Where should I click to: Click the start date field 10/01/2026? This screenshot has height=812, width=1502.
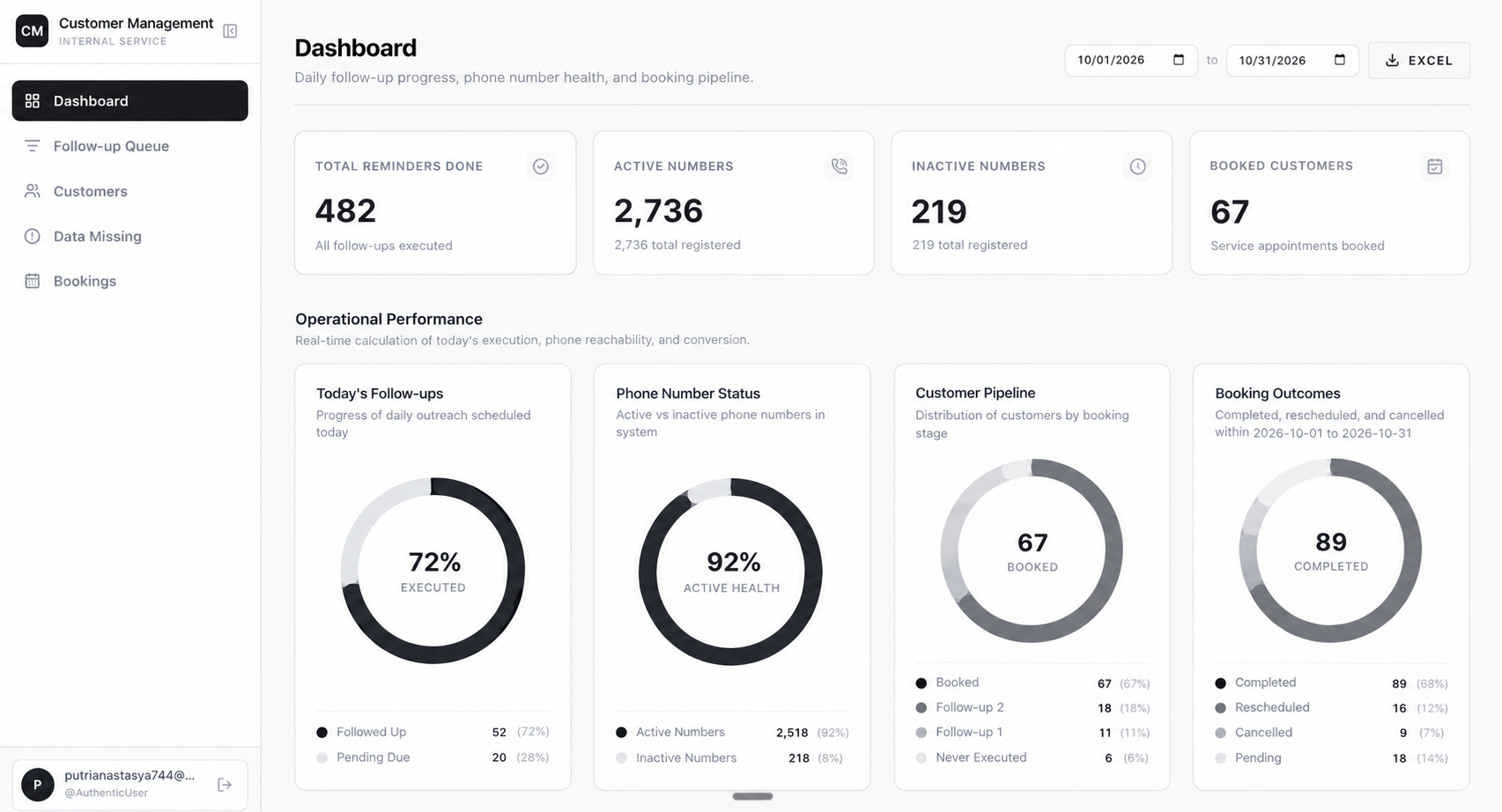1130,60
